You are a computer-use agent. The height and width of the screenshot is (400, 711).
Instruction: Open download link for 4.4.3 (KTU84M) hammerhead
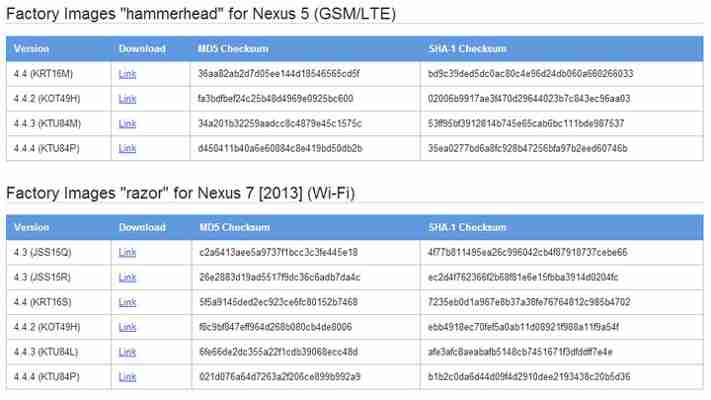[127, 123]
